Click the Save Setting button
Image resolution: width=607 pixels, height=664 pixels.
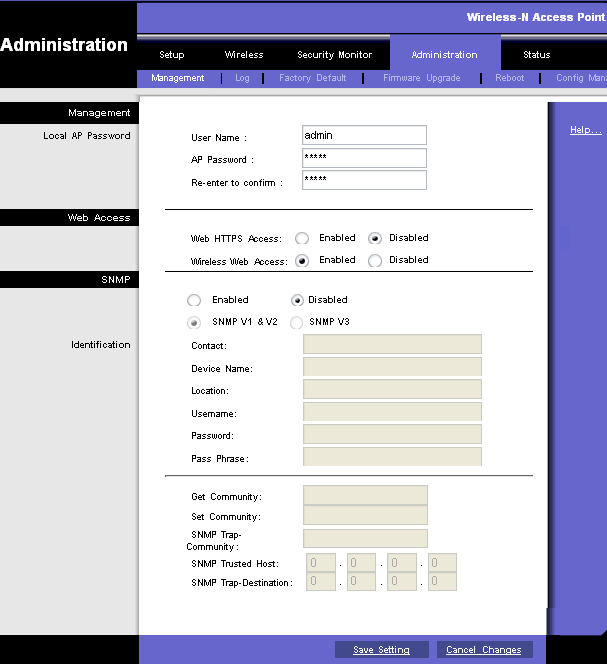[382, 650]
